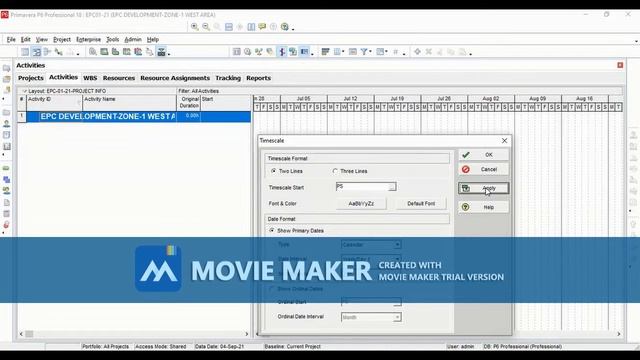
Task: Click the red close icon of Activities panel
Action: (x=620, y=65)
